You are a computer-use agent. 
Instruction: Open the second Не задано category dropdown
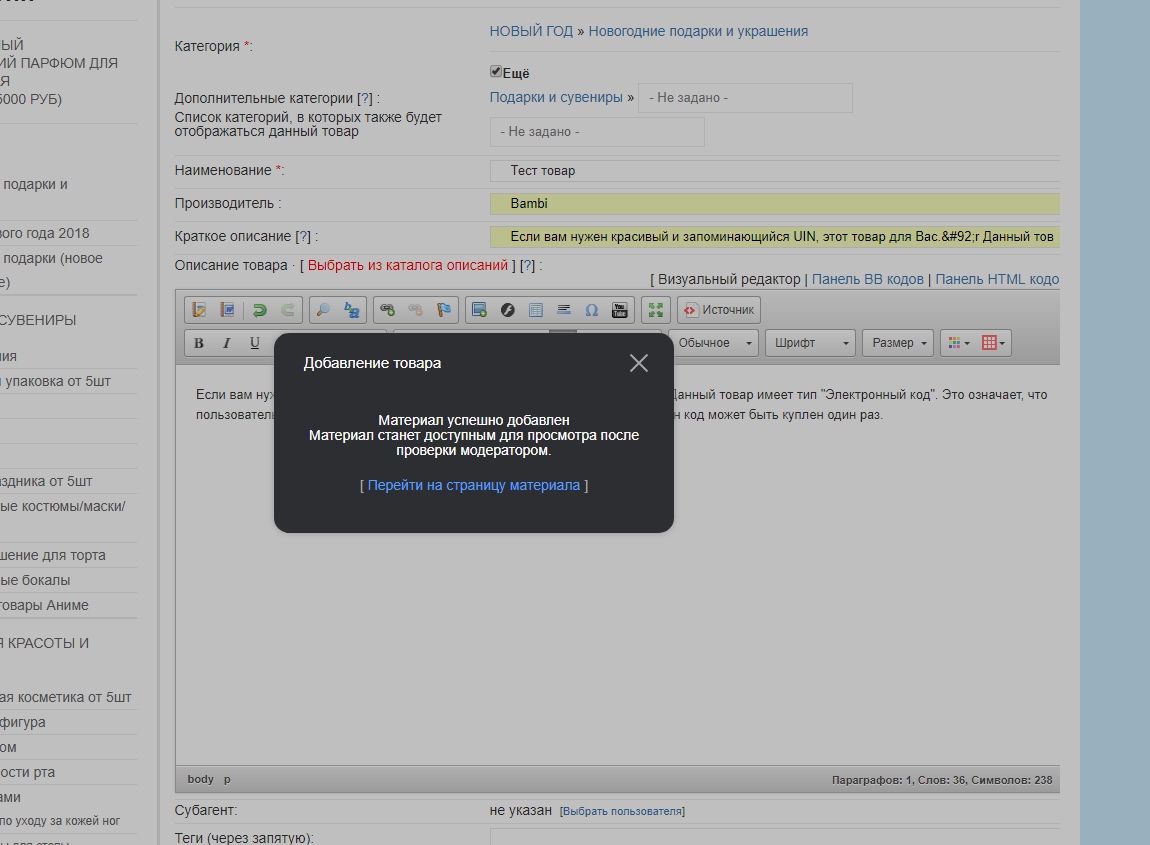pos(597,132)
